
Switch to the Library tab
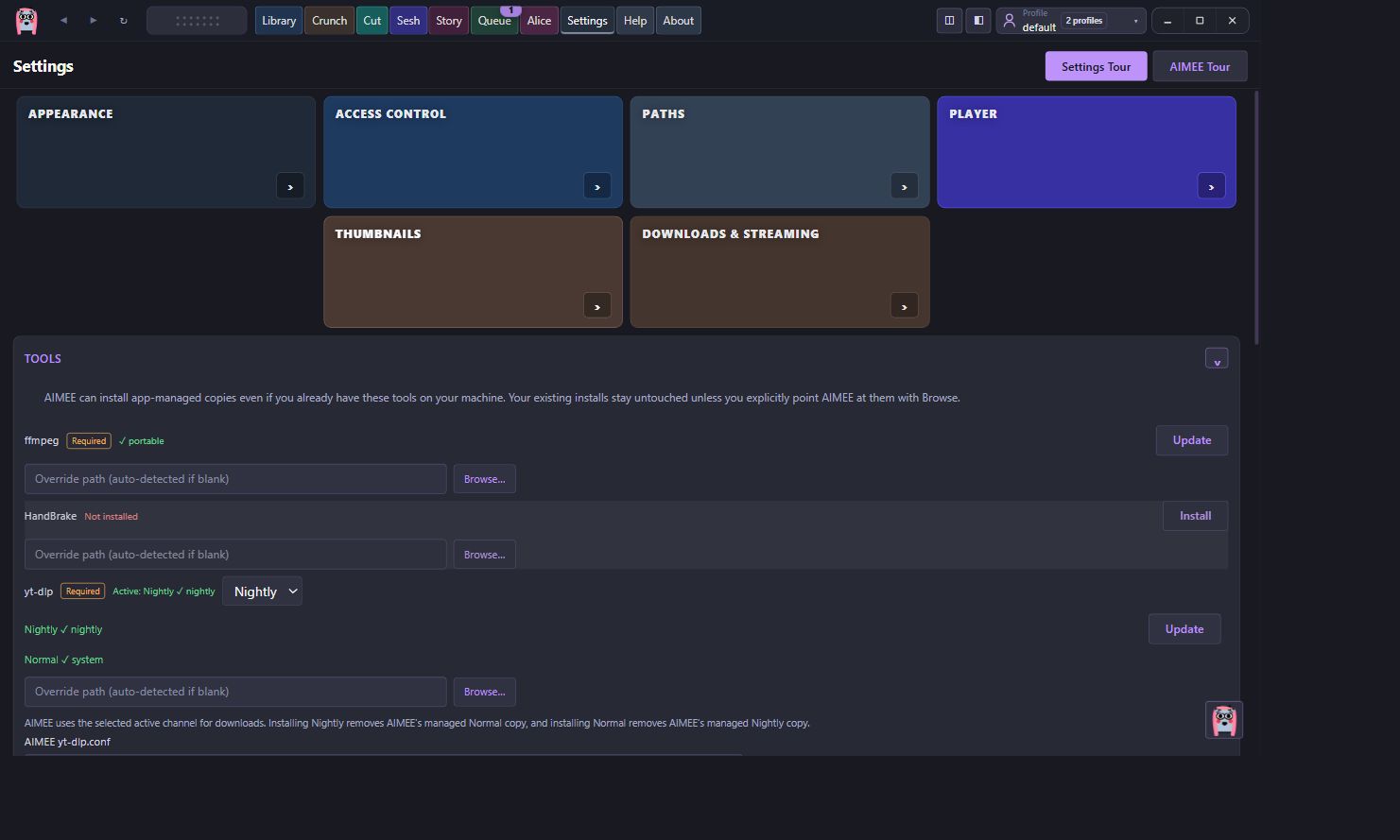279,21
